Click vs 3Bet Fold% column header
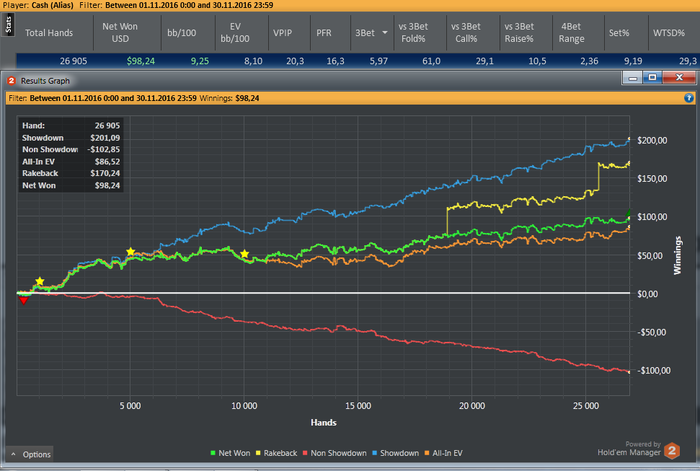 coord(413,33)
